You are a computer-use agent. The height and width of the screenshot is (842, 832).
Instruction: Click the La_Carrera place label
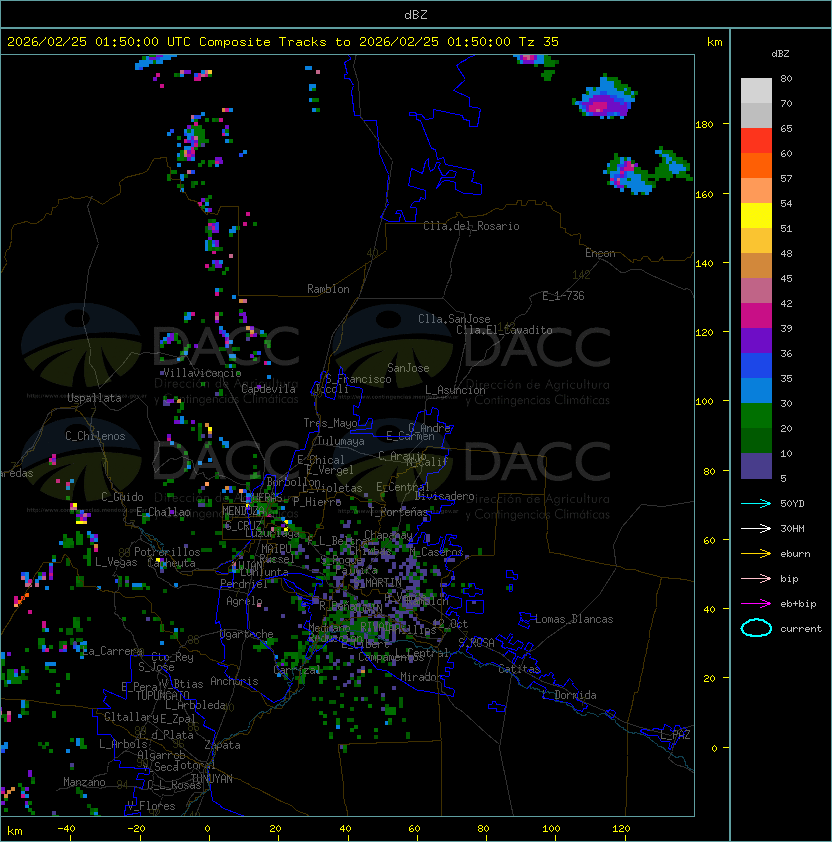(113, 651)
